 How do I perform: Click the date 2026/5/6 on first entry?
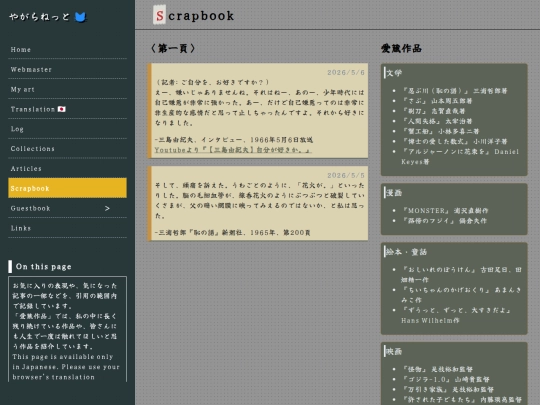point(346,72)
